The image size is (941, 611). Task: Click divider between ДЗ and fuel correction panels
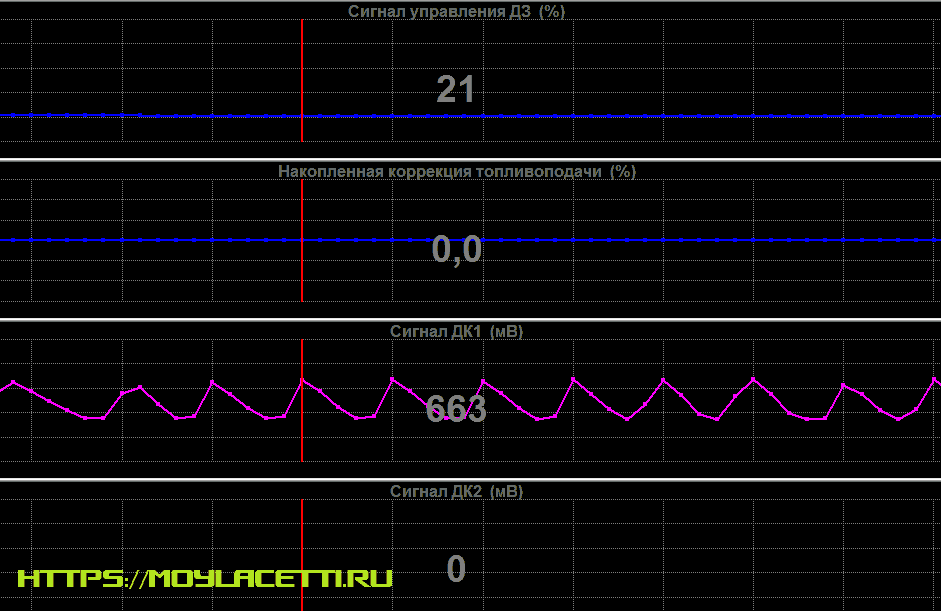point(470,159)
